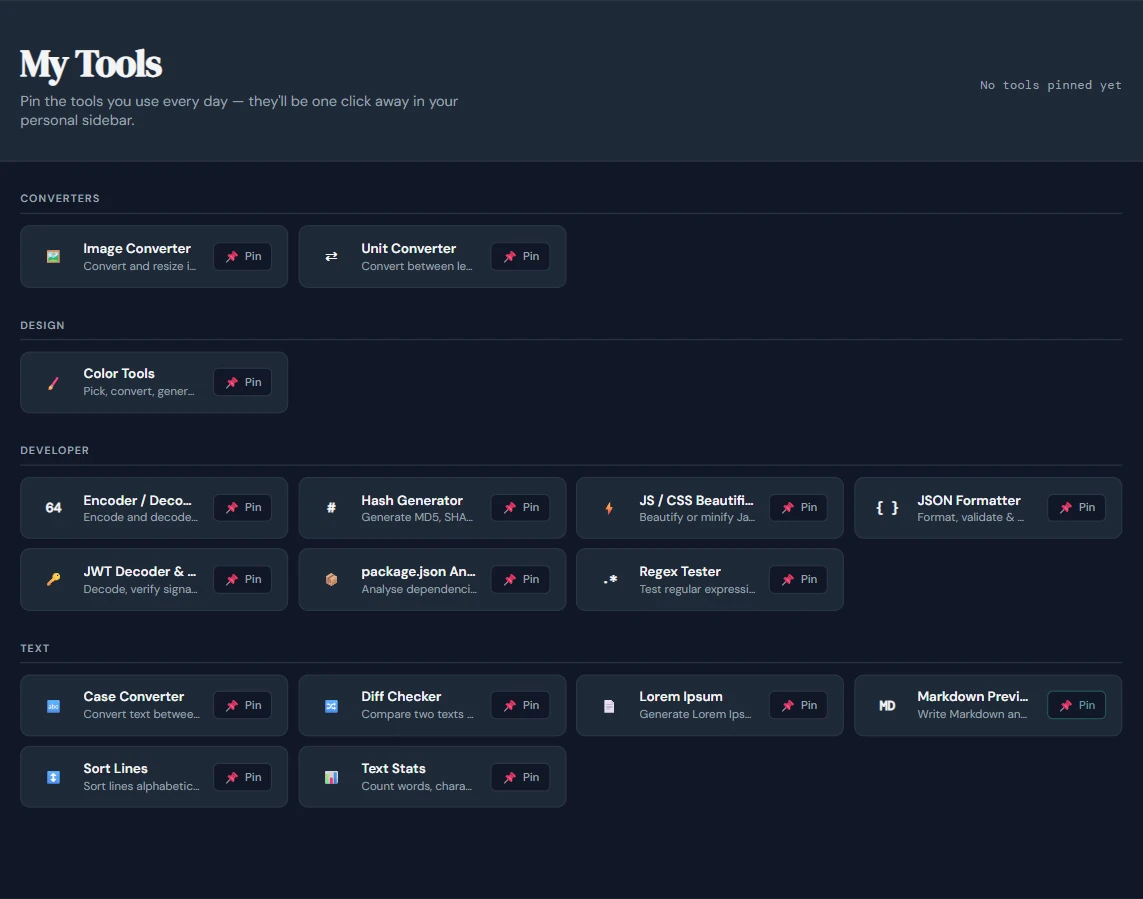
Task: Click the '64' Encoder / Decoder icon
Action: pos(52,507)
